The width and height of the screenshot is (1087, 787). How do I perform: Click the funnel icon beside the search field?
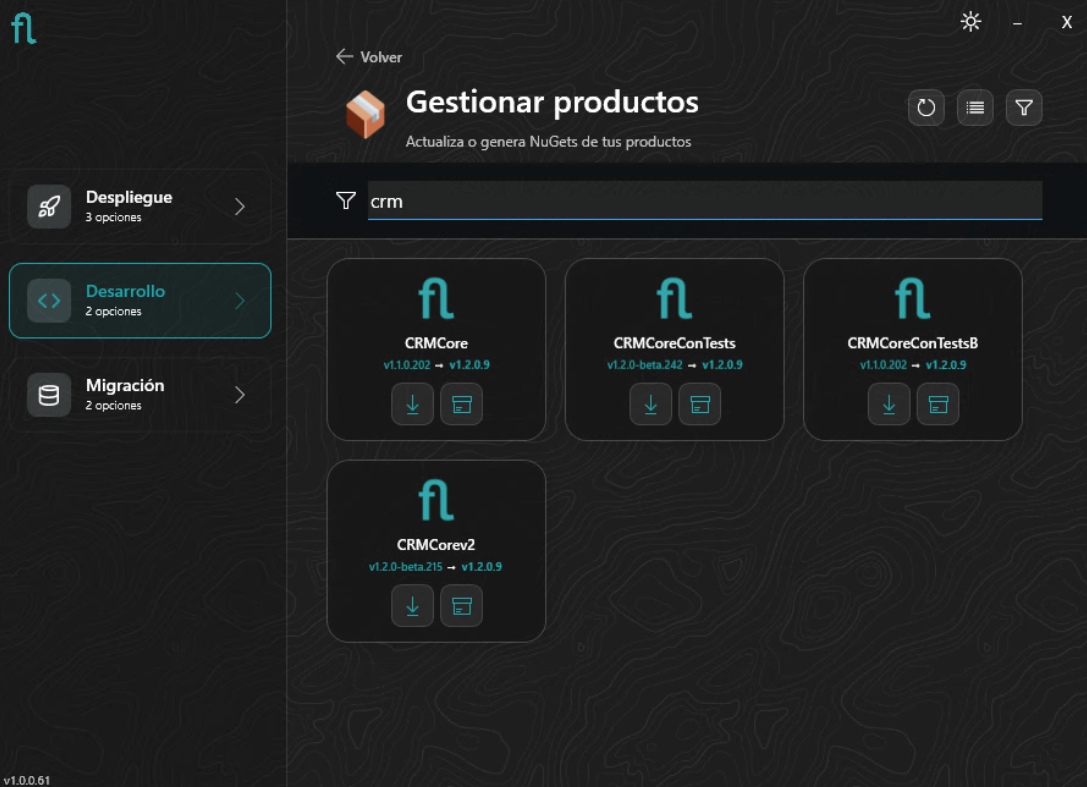[345, 201]
